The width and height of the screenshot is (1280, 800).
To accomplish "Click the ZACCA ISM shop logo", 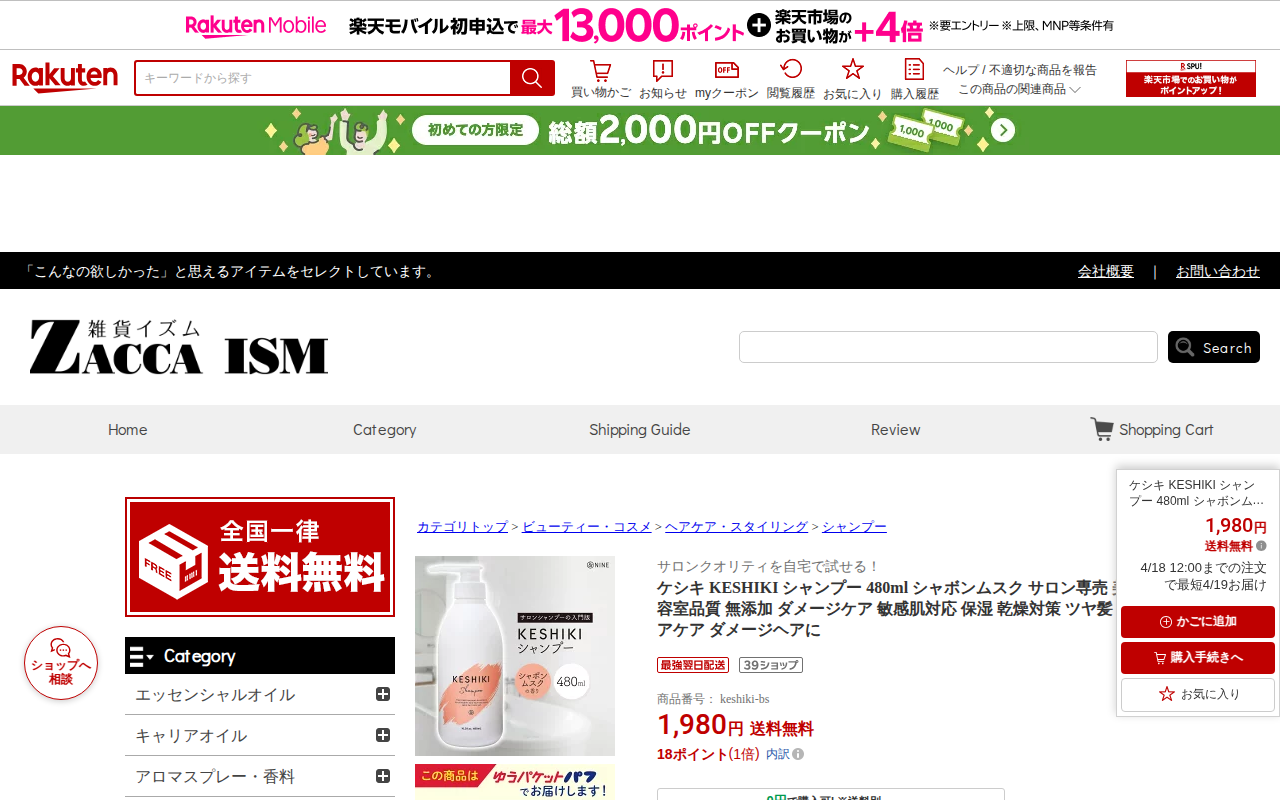I will (x=179, y=347).
